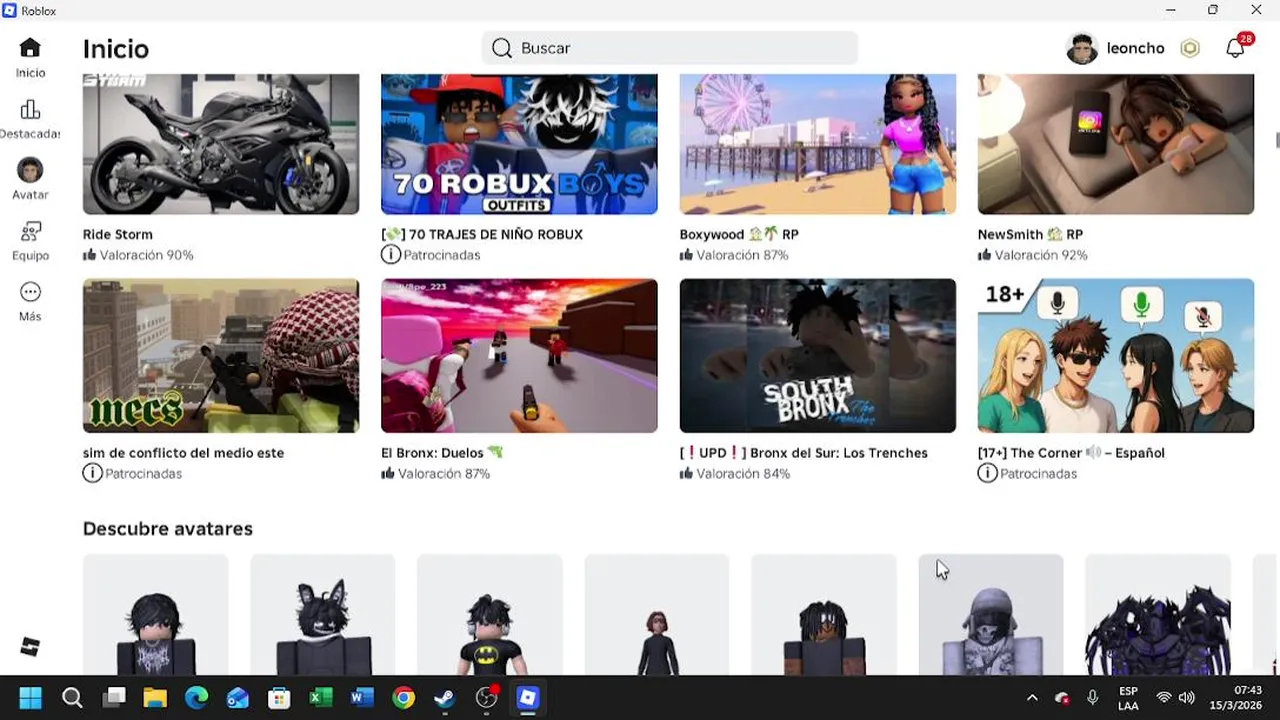The width and height of the screenshot is (1280, 720).
Task: Open the 18+ The Corner thumbnail
Action: [x=1116, y=356]
